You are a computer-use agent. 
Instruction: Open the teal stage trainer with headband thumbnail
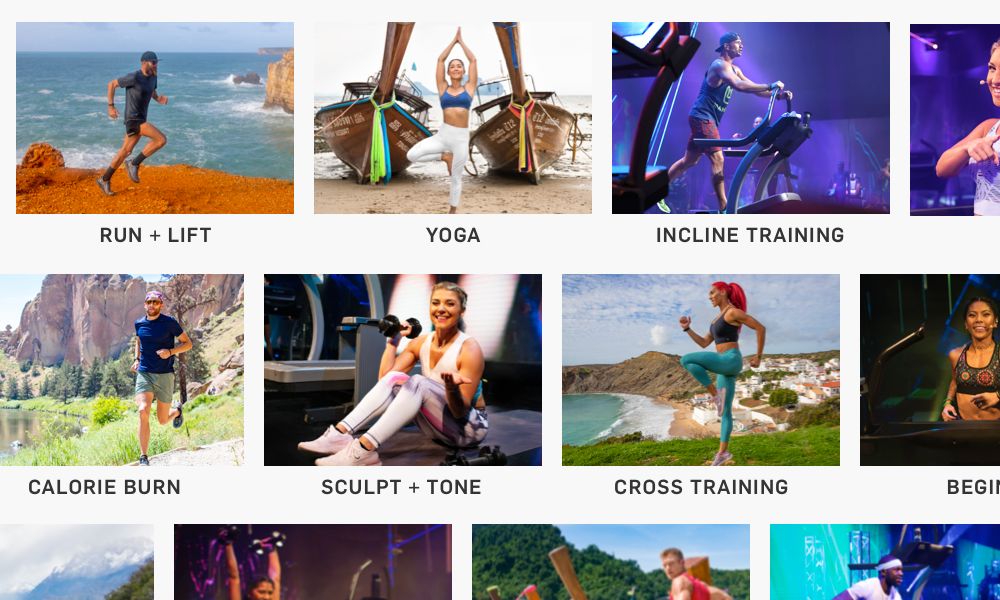click(x=885, y=562)
